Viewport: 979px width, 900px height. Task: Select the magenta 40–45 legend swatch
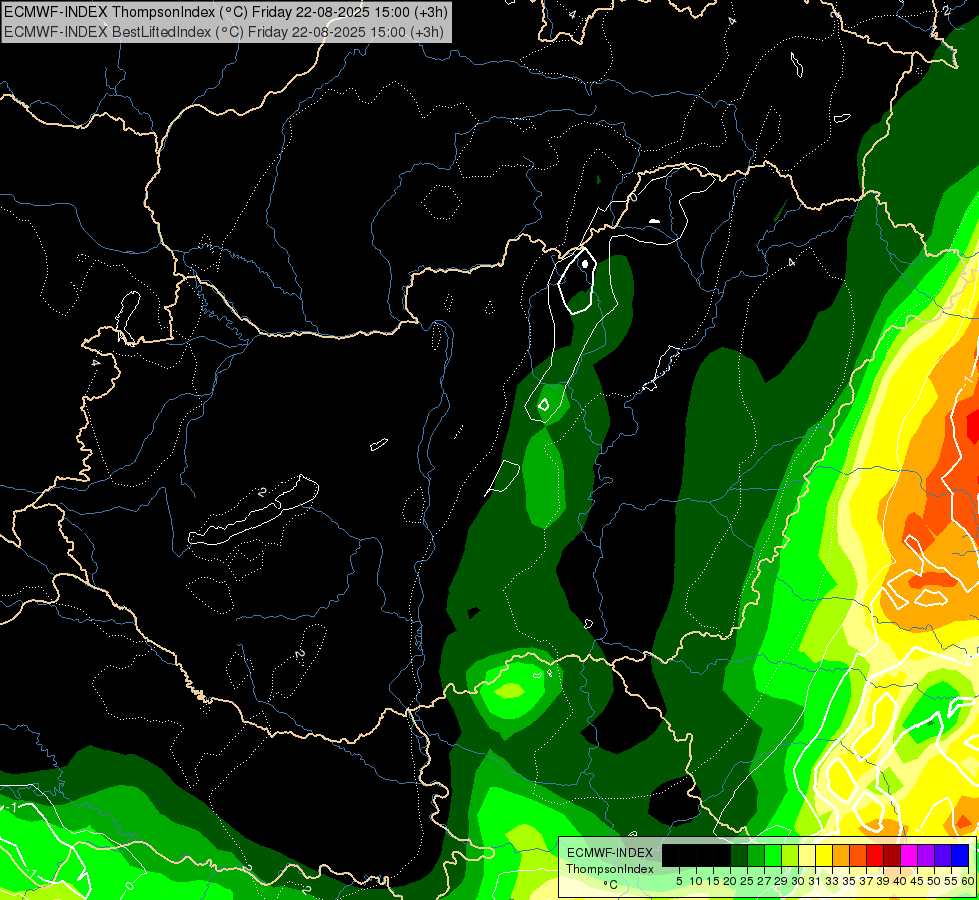(x=909, y=855)
